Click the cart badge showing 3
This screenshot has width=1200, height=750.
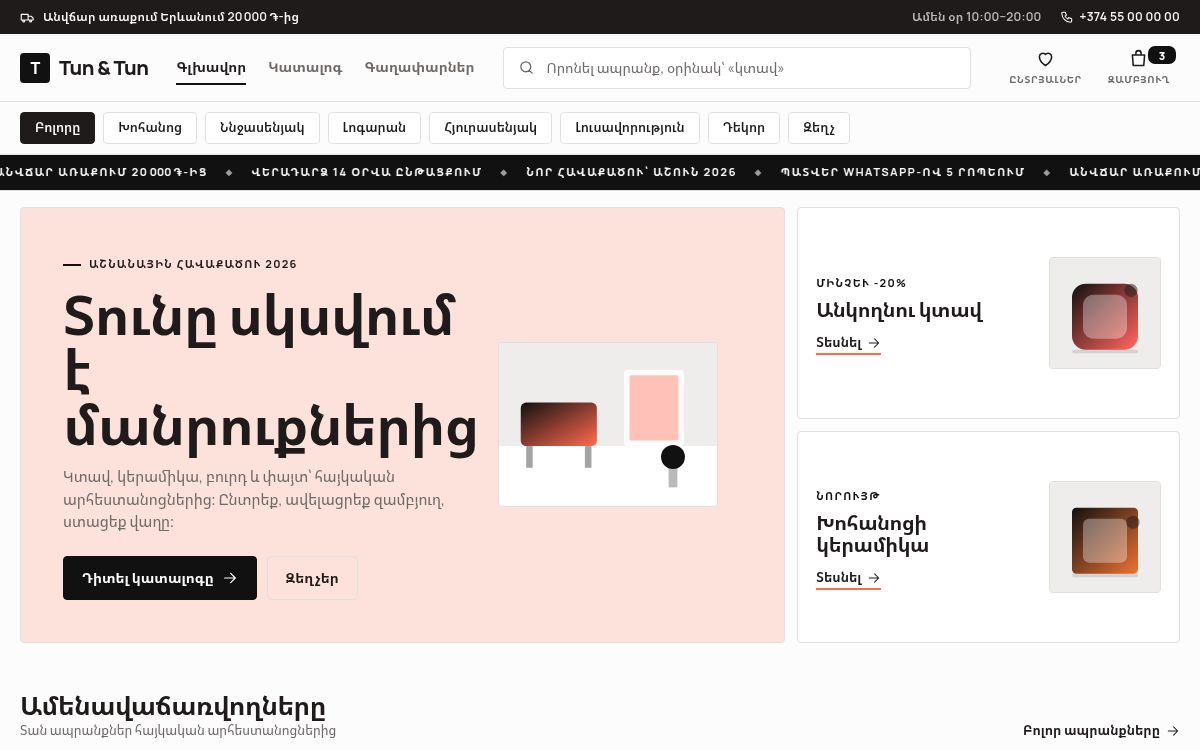pos(1162,55)
